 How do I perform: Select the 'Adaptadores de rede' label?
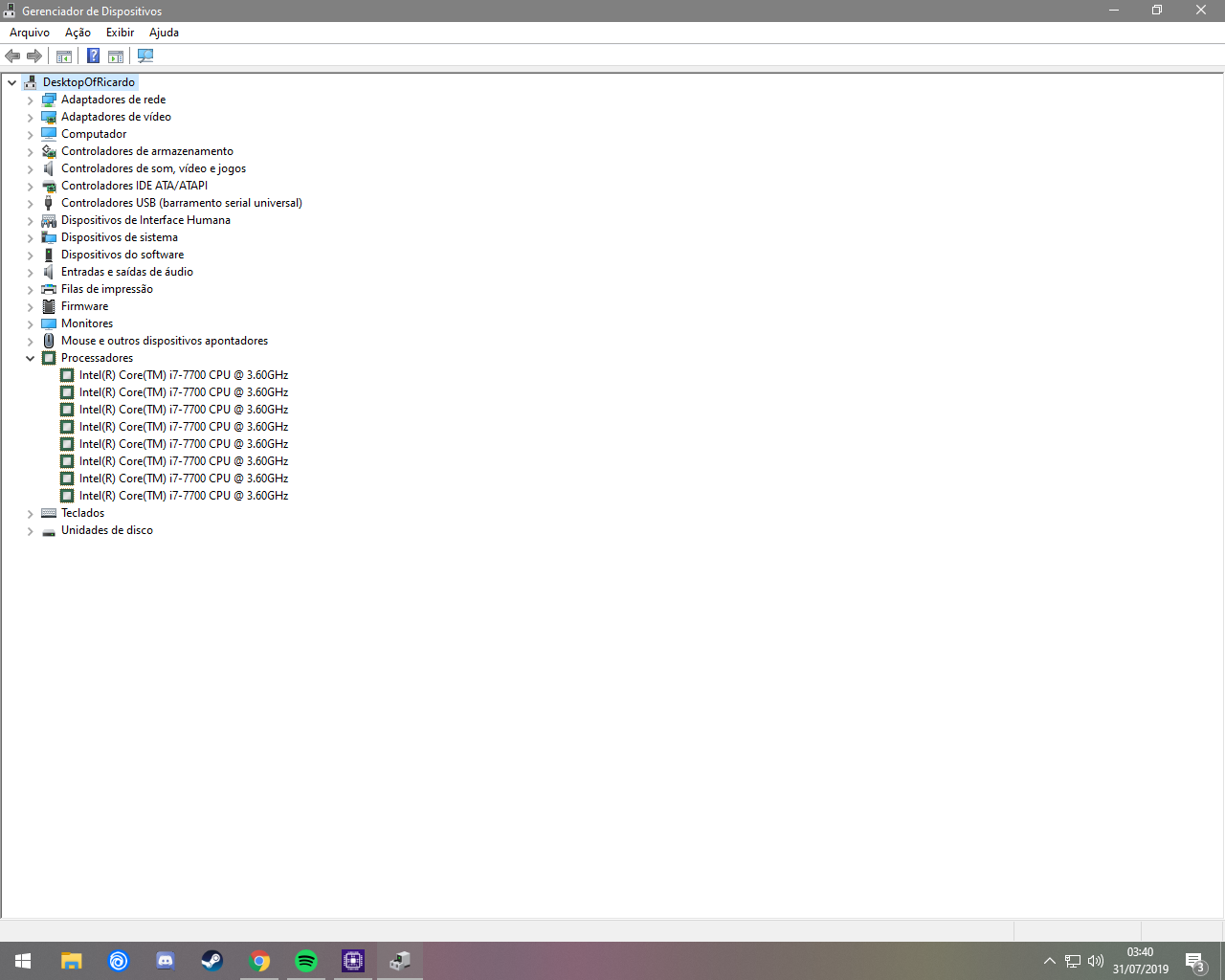(114, 100)
